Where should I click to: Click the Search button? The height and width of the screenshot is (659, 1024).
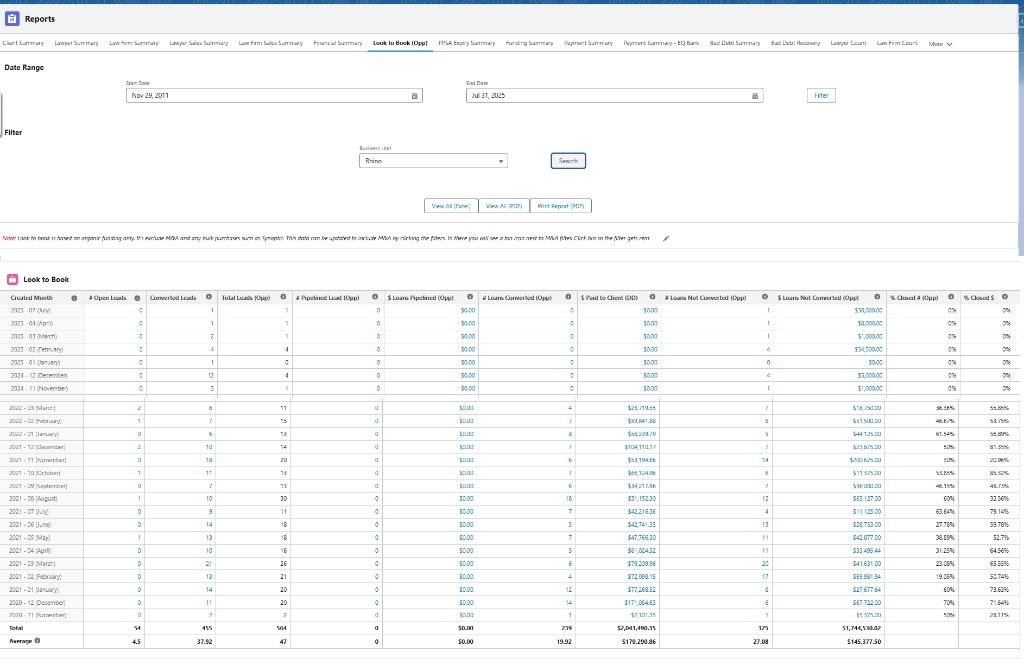click(568, 161)
